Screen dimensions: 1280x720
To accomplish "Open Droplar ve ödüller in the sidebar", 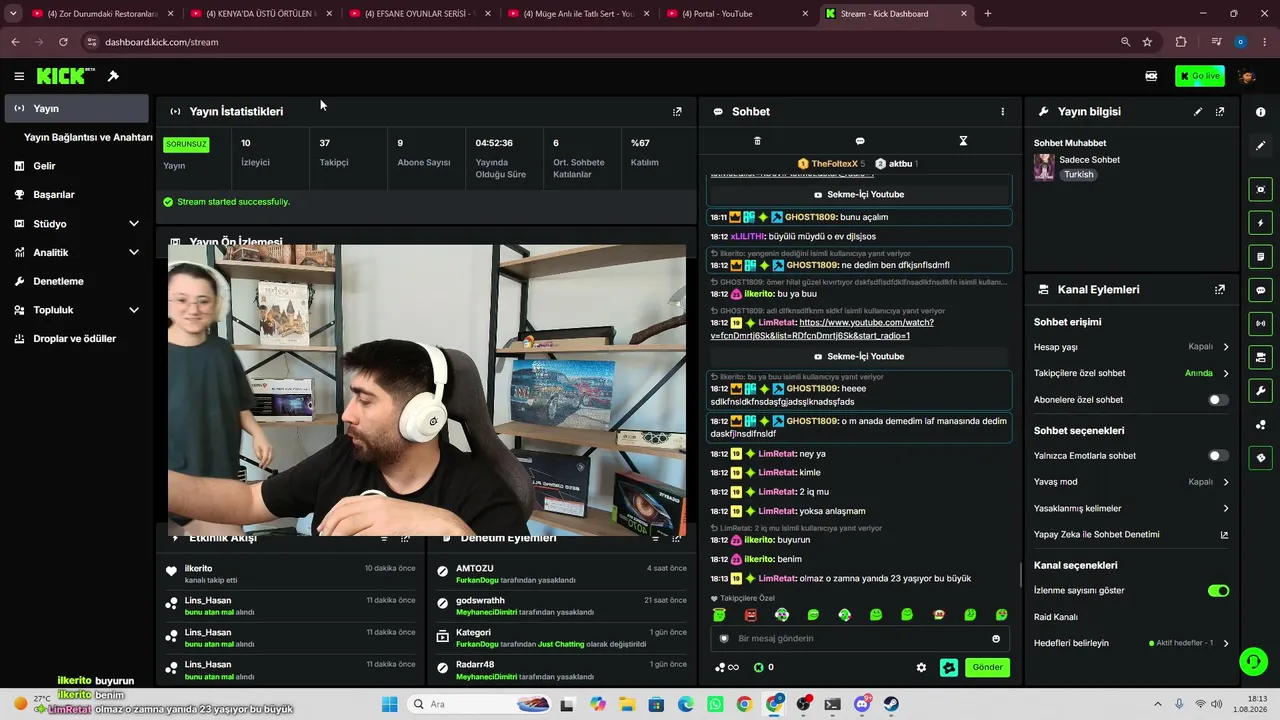I will tap(76, 339).
